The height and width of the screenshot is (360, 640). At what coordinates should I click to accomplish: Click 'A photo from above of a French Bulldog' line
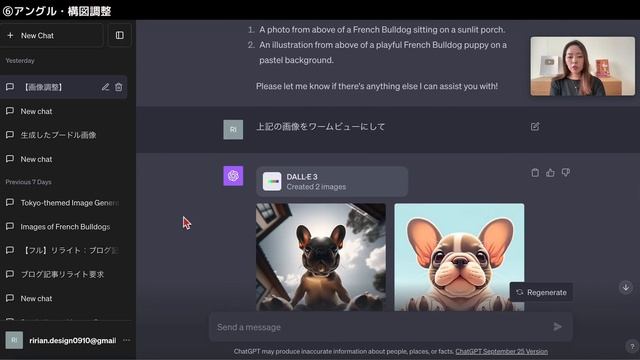click(382, 30)
